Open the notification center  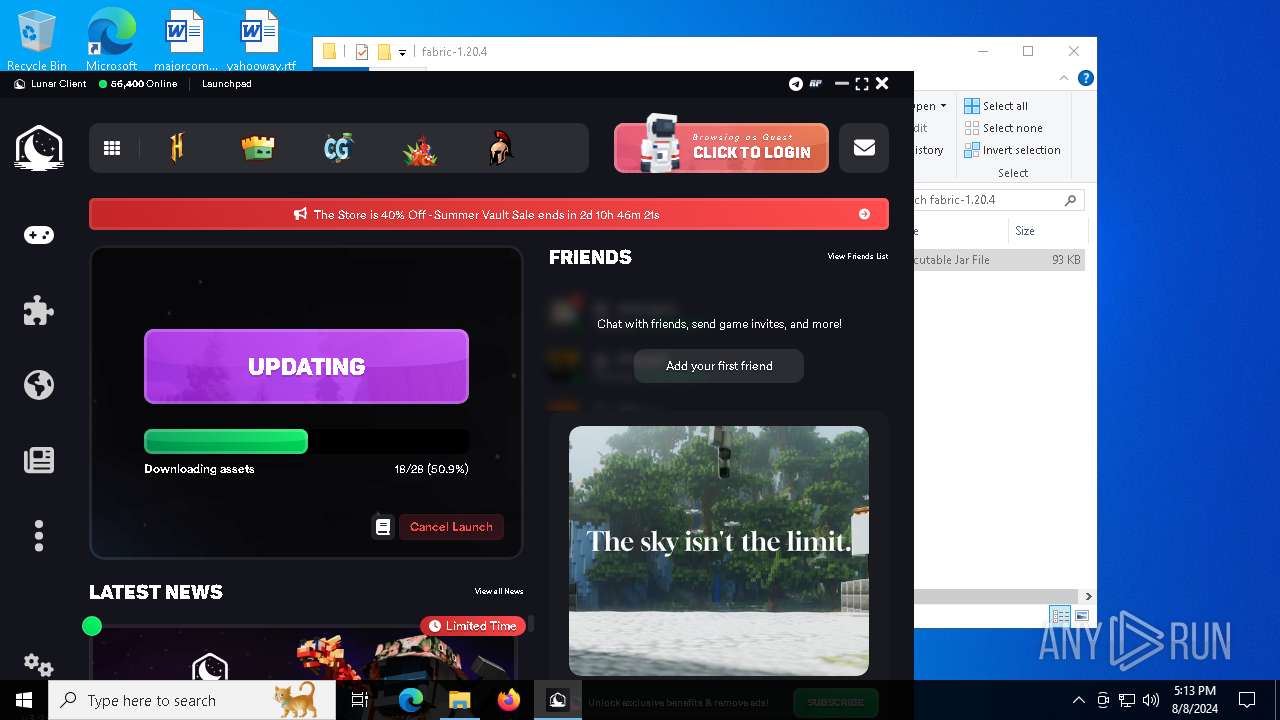pos(1247,700)
